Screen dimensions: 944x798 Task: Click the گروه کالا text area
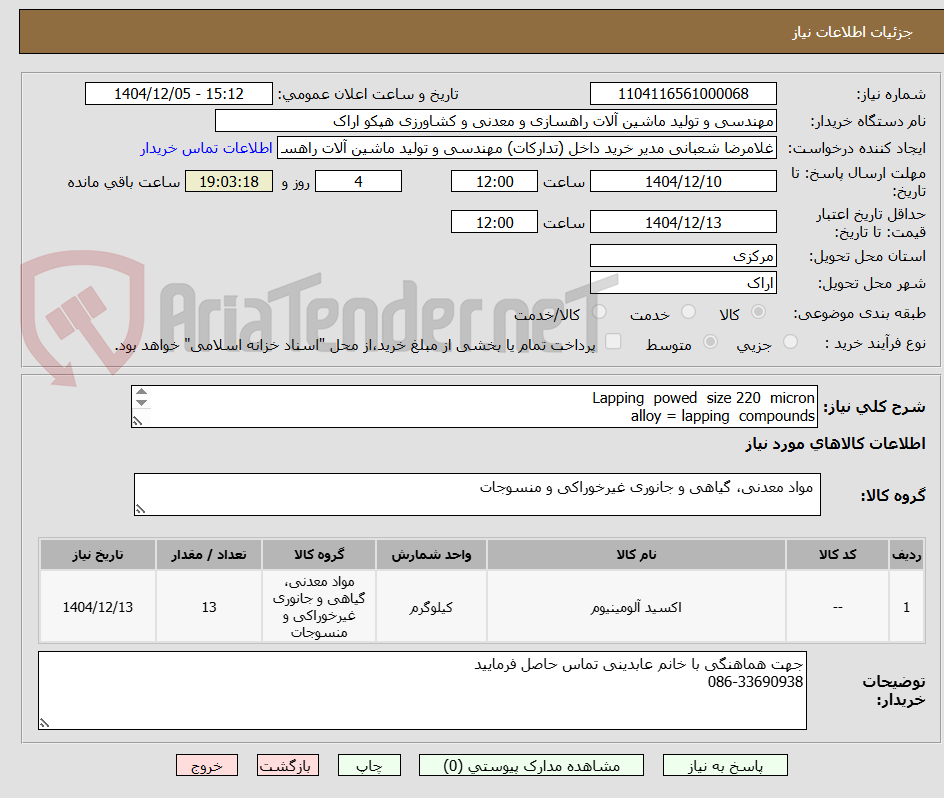(x=477, y=494)
